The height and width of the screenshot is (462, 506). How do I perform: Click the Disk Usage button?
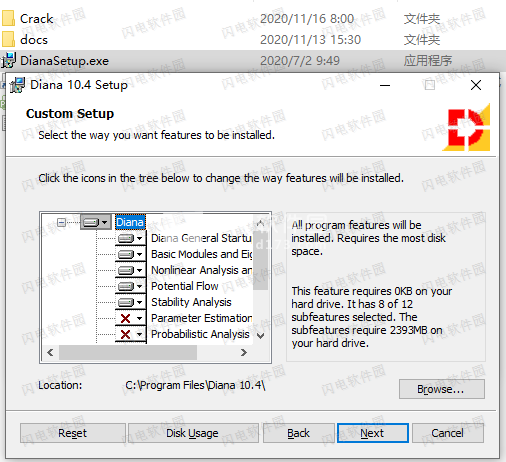(193, 433)
